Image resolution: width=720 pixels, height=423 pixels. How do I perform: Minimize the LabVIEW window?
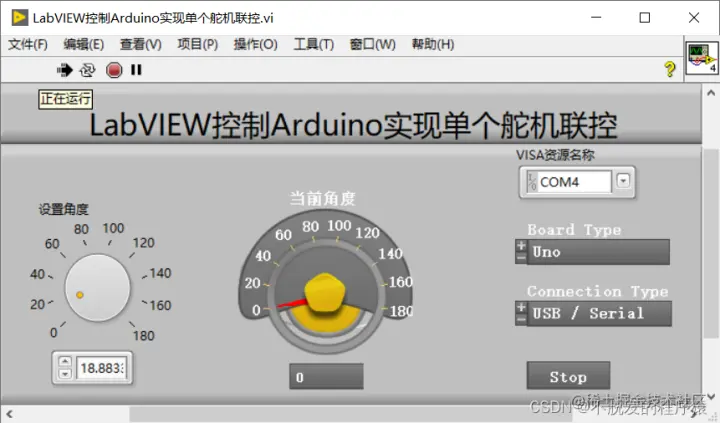[x=596, y=17]
